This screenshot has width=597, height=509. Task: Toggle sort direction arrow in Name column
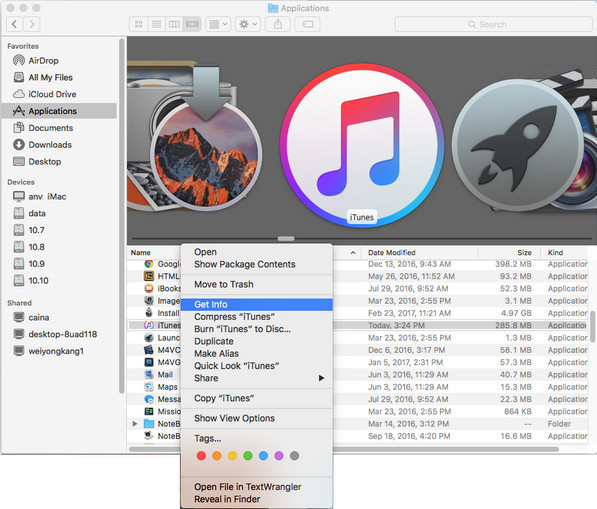click(353, 253)
